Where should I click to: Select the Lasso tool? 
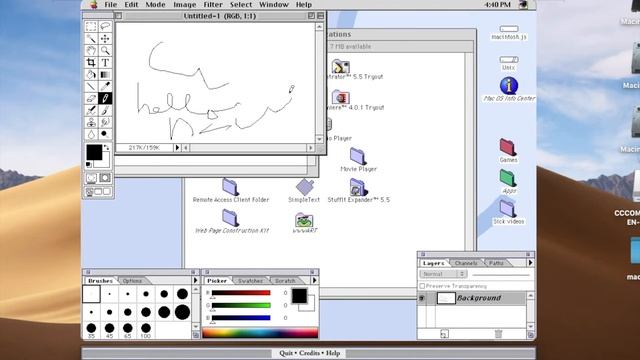[105, 27]
